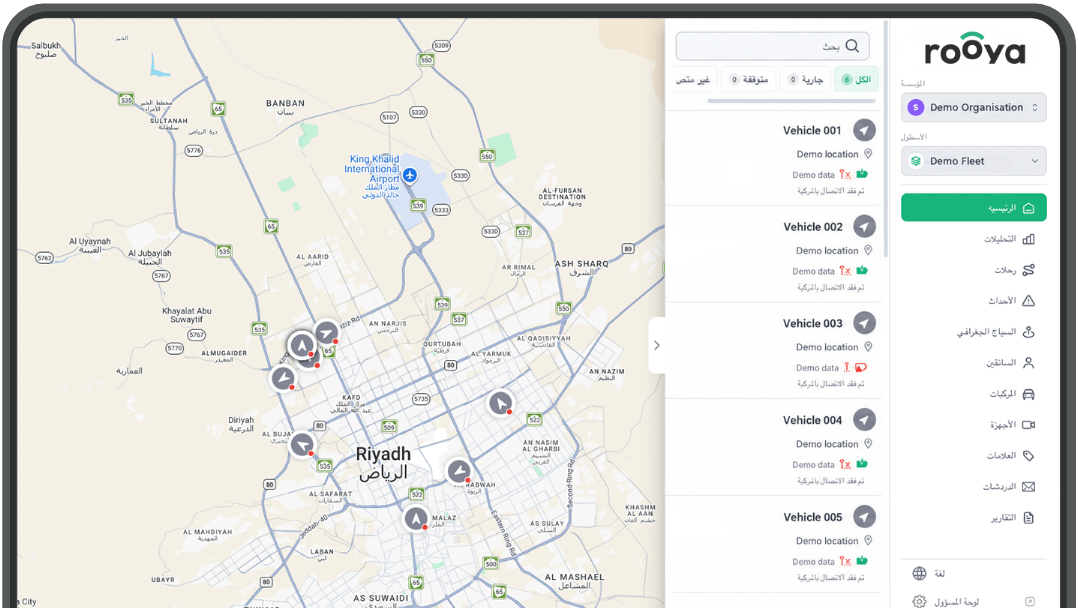1078x608 pixels.
Task: Select السائقين drivers in the sidebar
Action: pos(1011,362)
